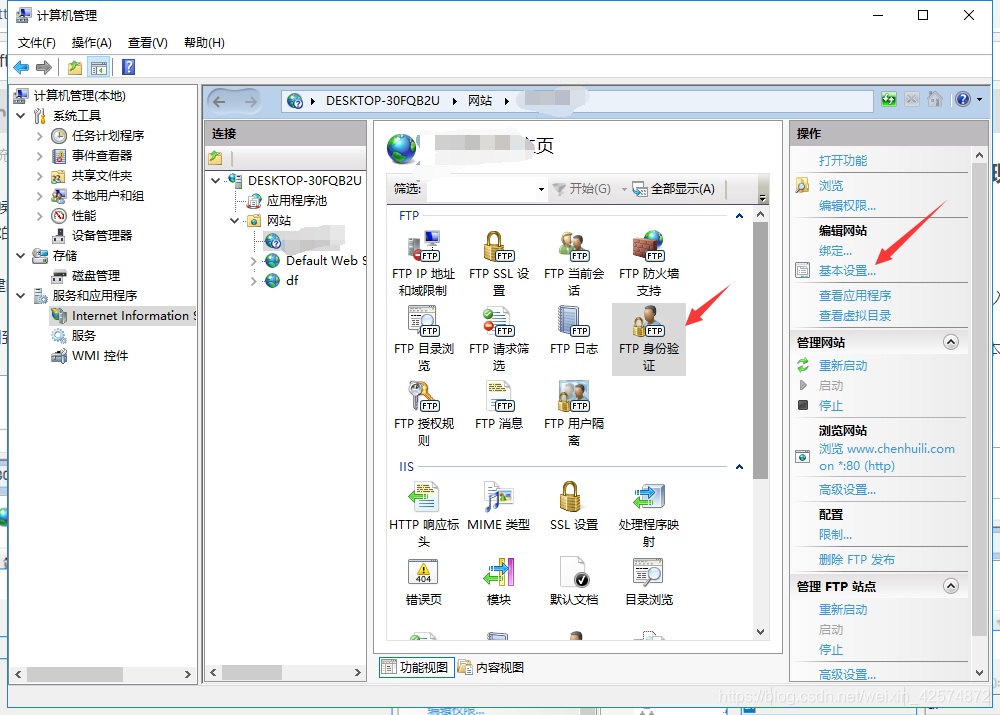The image size is (1000, 715).
Task: Click browse www.chenhuili.com link
Action: point(886,457)
